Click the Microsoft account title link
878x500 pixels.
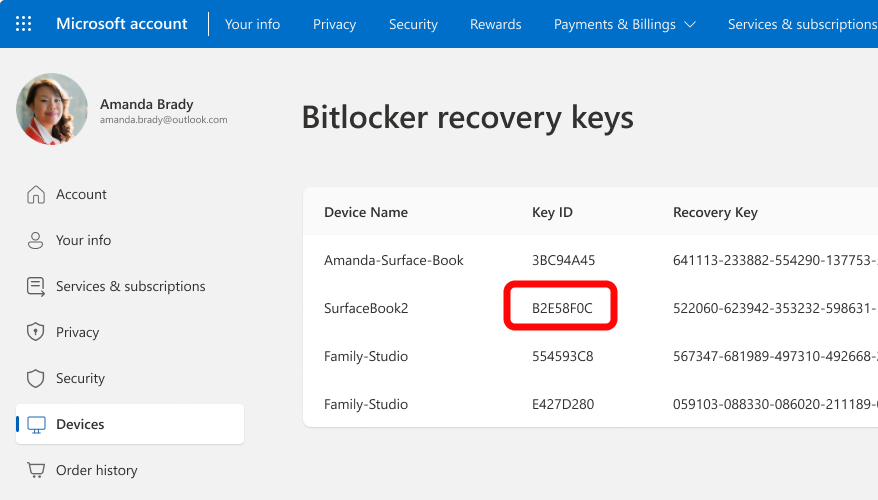(122, 24)
